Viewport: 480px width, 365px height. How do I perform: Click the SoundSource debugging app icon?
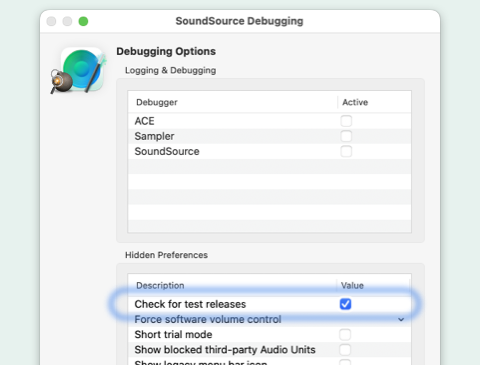pyautogui.click(x=79, y=70)
